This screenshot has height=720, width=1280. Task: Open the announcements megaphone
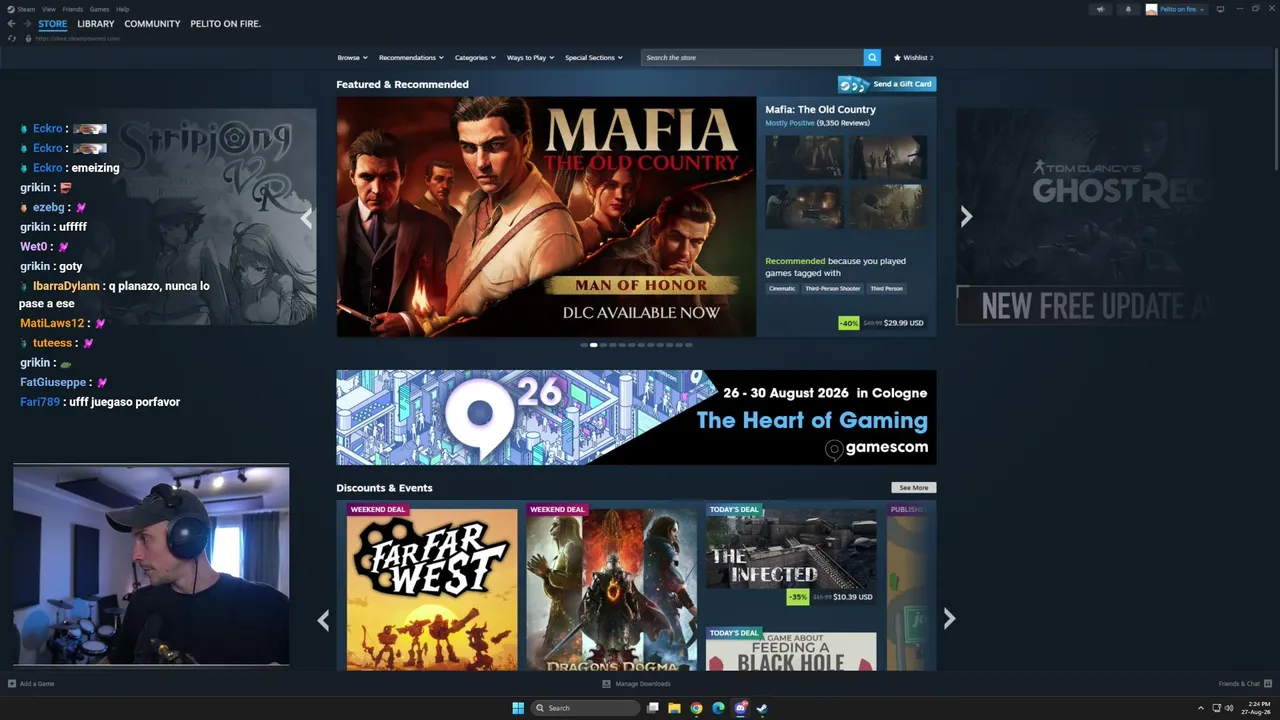[x=1100, y=9]
